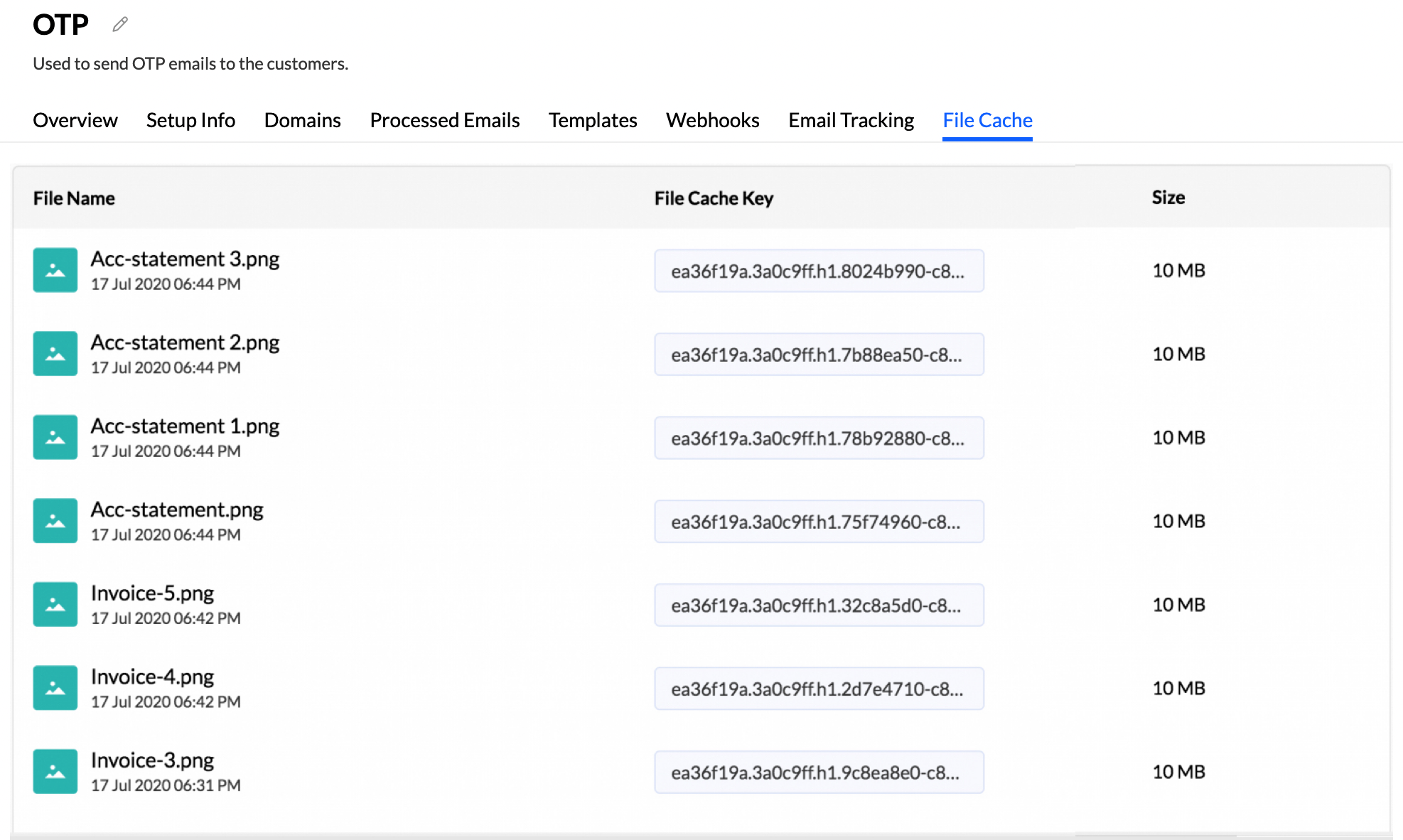Image resolution: width=1403 pixels, height=840 pixels.
Task: Open the Processed Emails tab
Action: pos(445,120)
